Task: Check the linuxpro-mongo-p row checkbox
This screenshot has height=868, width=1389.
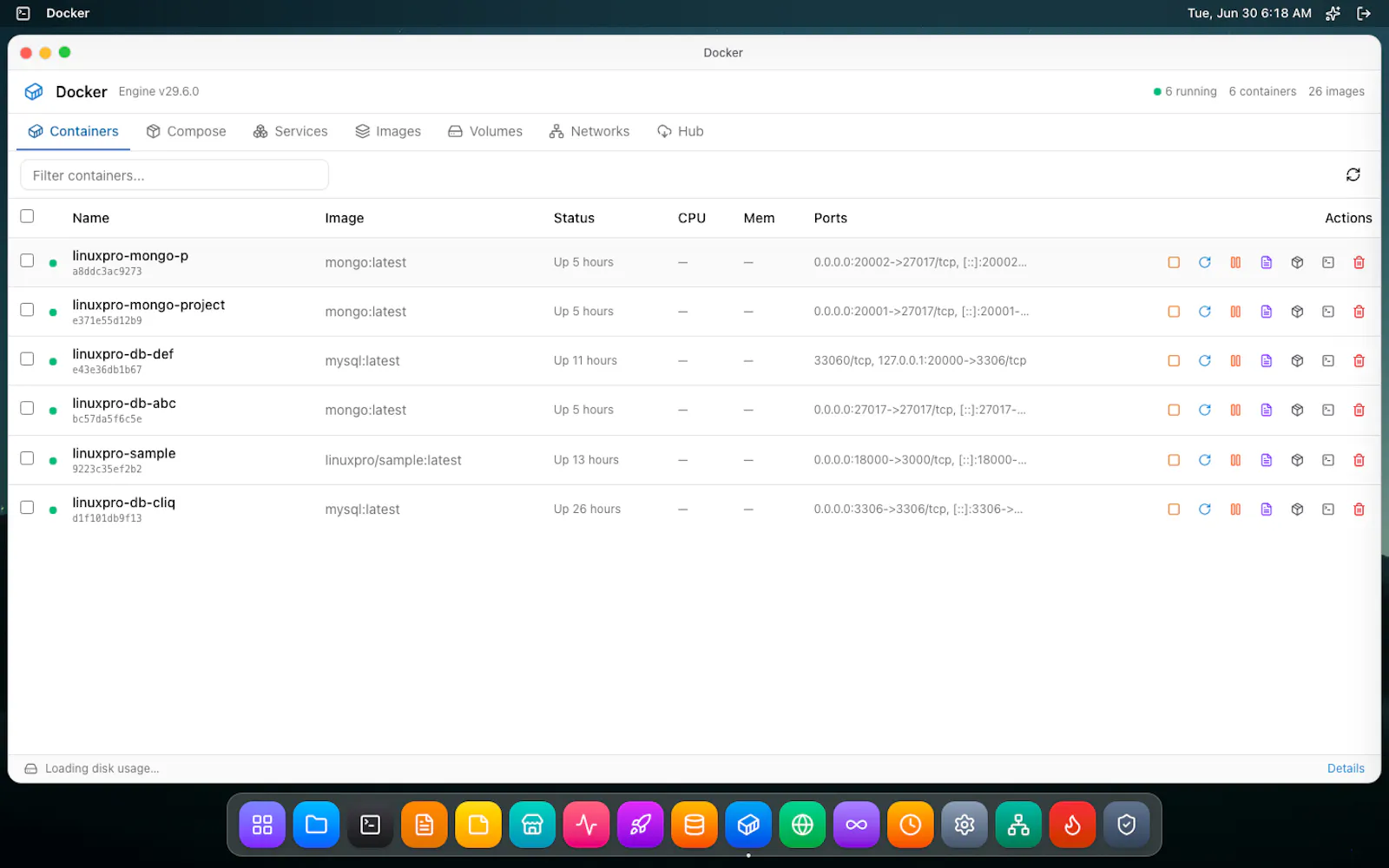Action: [27, 260]
